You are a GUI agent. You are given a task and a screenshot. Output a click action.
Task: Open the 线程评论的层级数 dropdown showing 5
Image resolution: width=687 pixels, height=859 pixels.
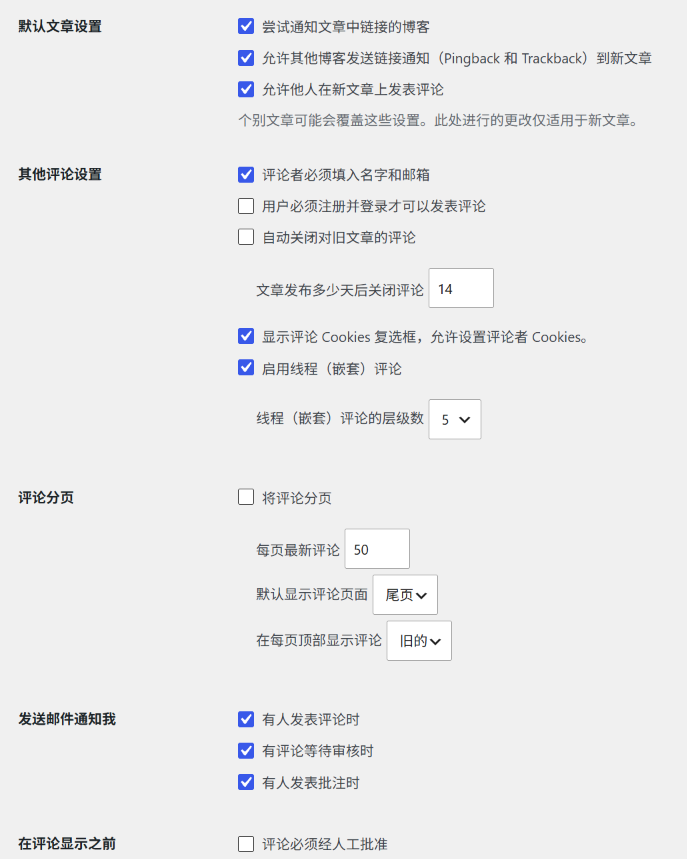point(455,419)
